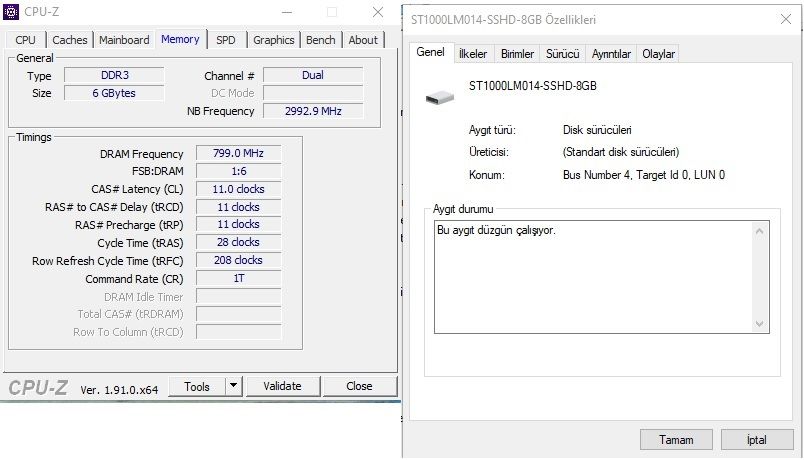This screenshot has height=460, width=804.
Task: Click the Üreticisi value Standart disk sürücüleri
Action: (x=621, y=152)
